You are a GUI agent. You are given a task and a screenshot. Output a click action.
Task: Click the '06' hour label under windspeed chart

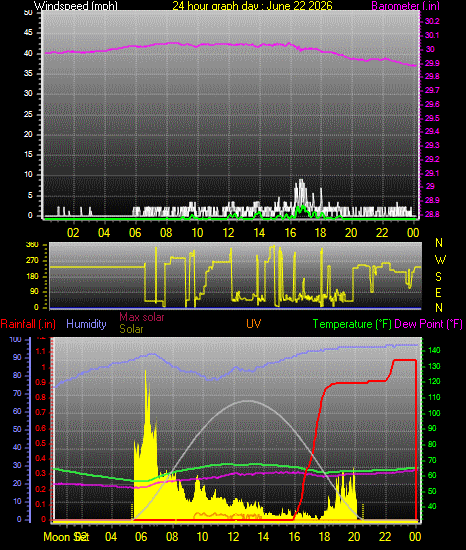click(x=135, y=233)
